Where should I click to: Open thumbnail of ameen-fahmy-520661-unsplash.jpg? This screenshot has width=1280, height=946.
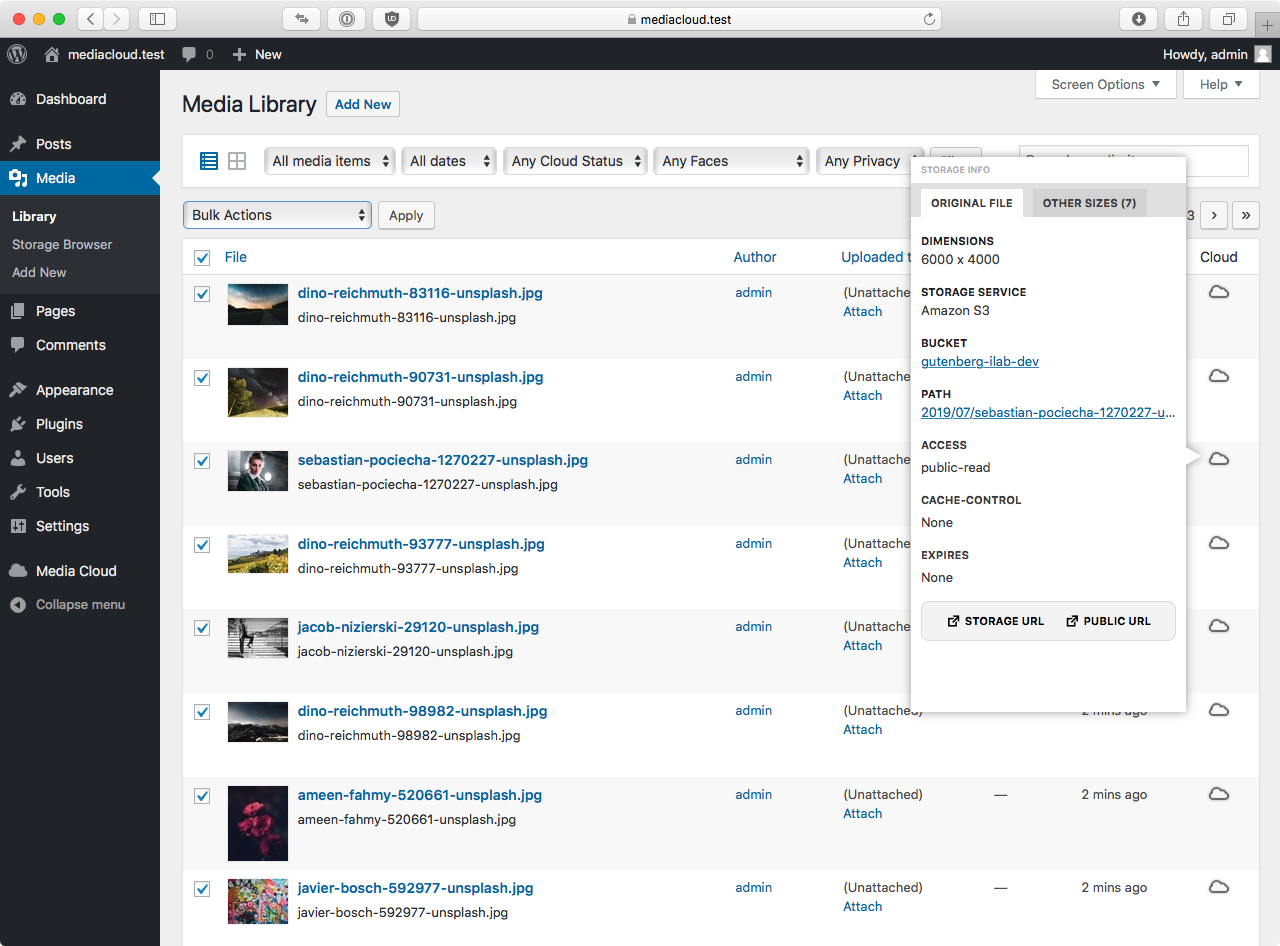pyautogui.click(x=258, y=823)
